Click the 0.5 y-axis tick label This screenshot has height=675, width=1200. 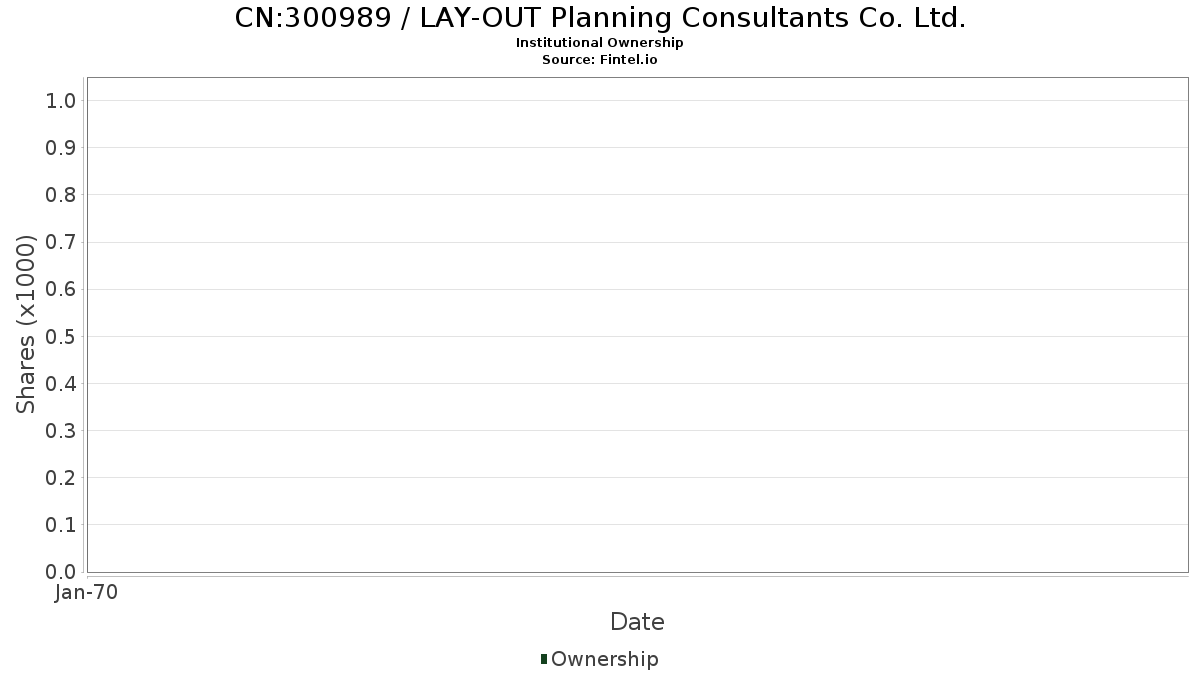click(x=61, y=336)
